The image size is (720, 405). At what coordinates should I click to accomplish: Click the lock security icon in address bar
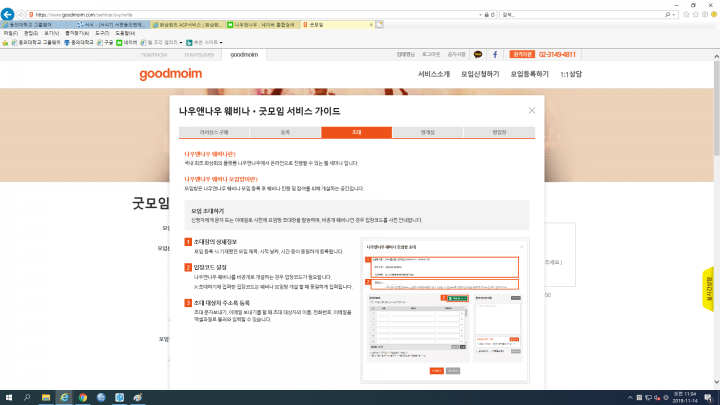click(487, 15)
